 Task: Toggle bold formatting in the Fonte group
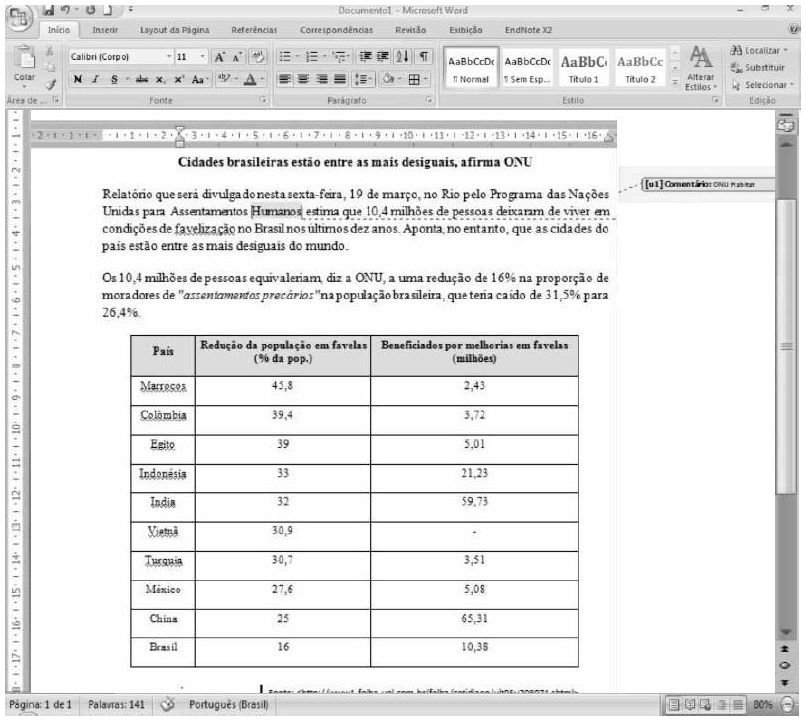pos(76,80)
